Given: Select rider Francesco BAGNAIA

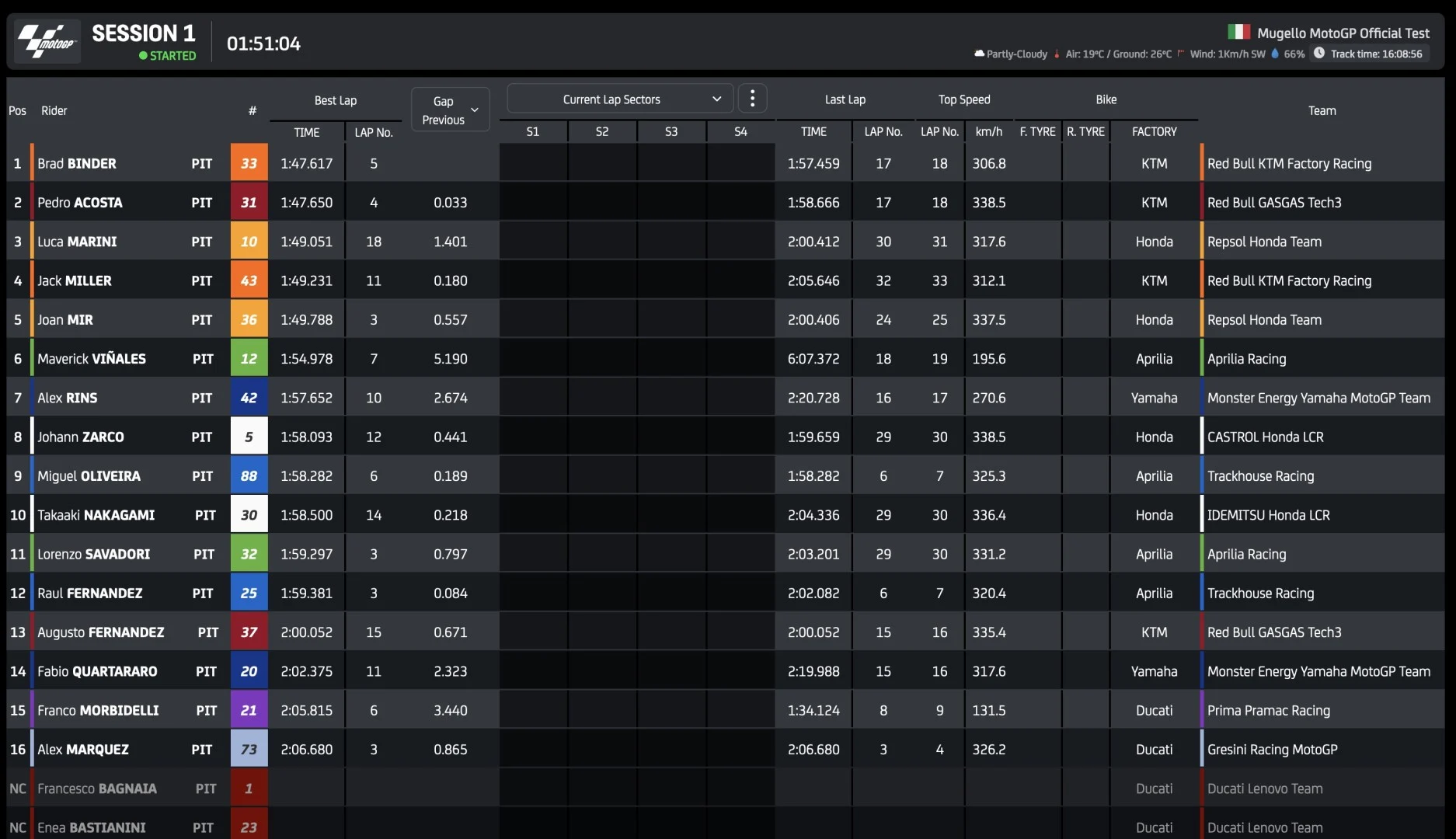Looking at the screenshot, I should pos(97,789).
